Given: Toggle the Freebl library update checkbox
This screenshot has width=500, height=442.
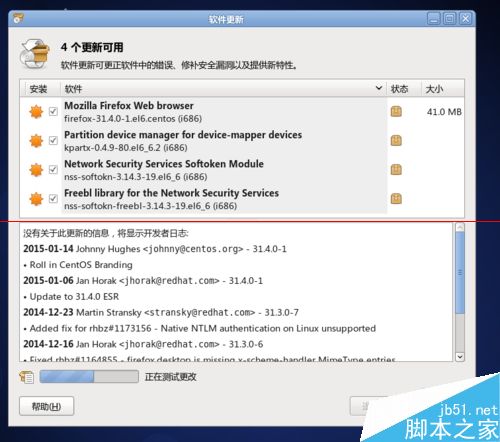Looking at the screenshot, I should [x=53, y=199].
